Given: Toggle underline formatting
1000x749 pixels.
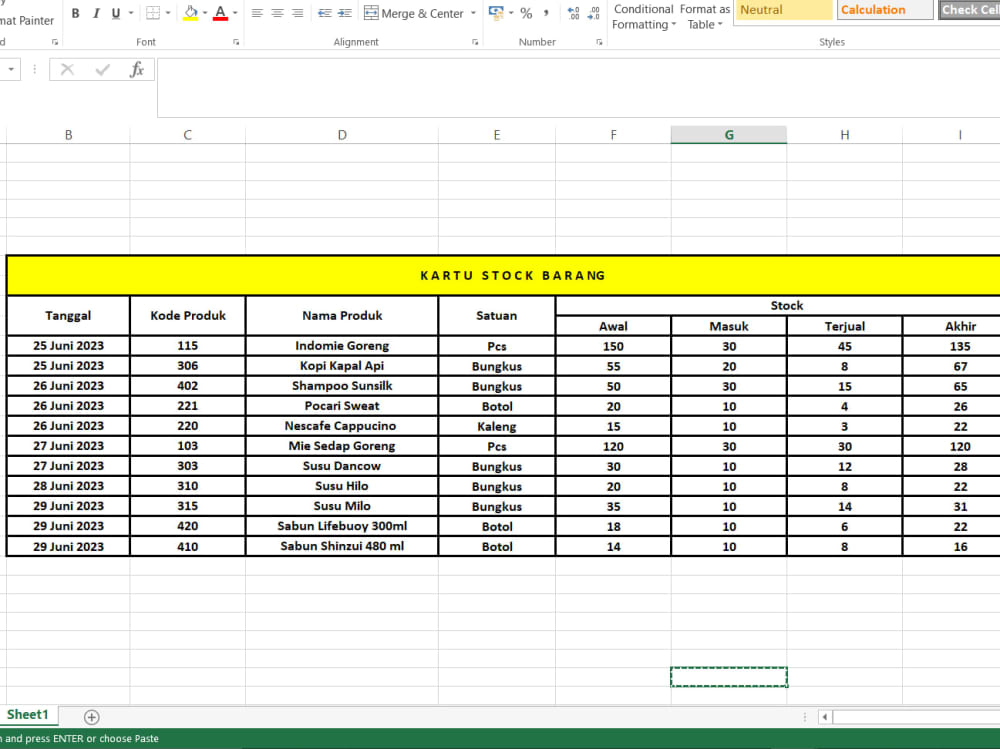Looking at the screenshot, I should (115, 13).
